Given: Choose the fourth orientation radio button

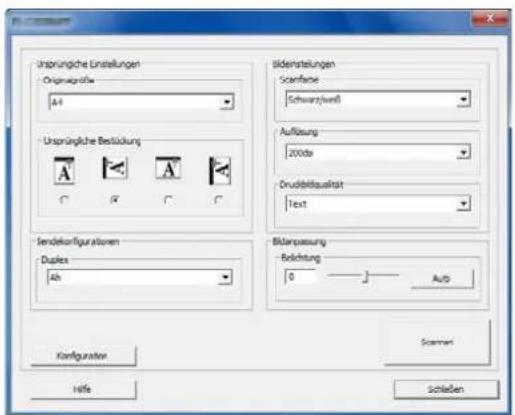Looking at the screenshot, I should tap(218, 200).
